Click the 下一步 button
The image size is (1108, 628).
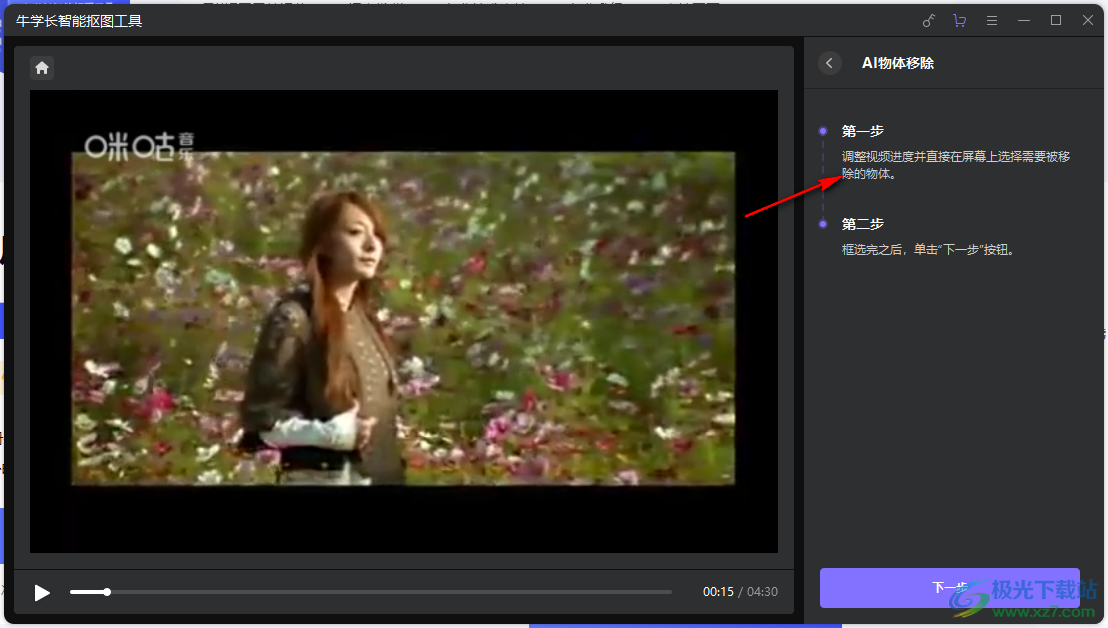(949, 588)
